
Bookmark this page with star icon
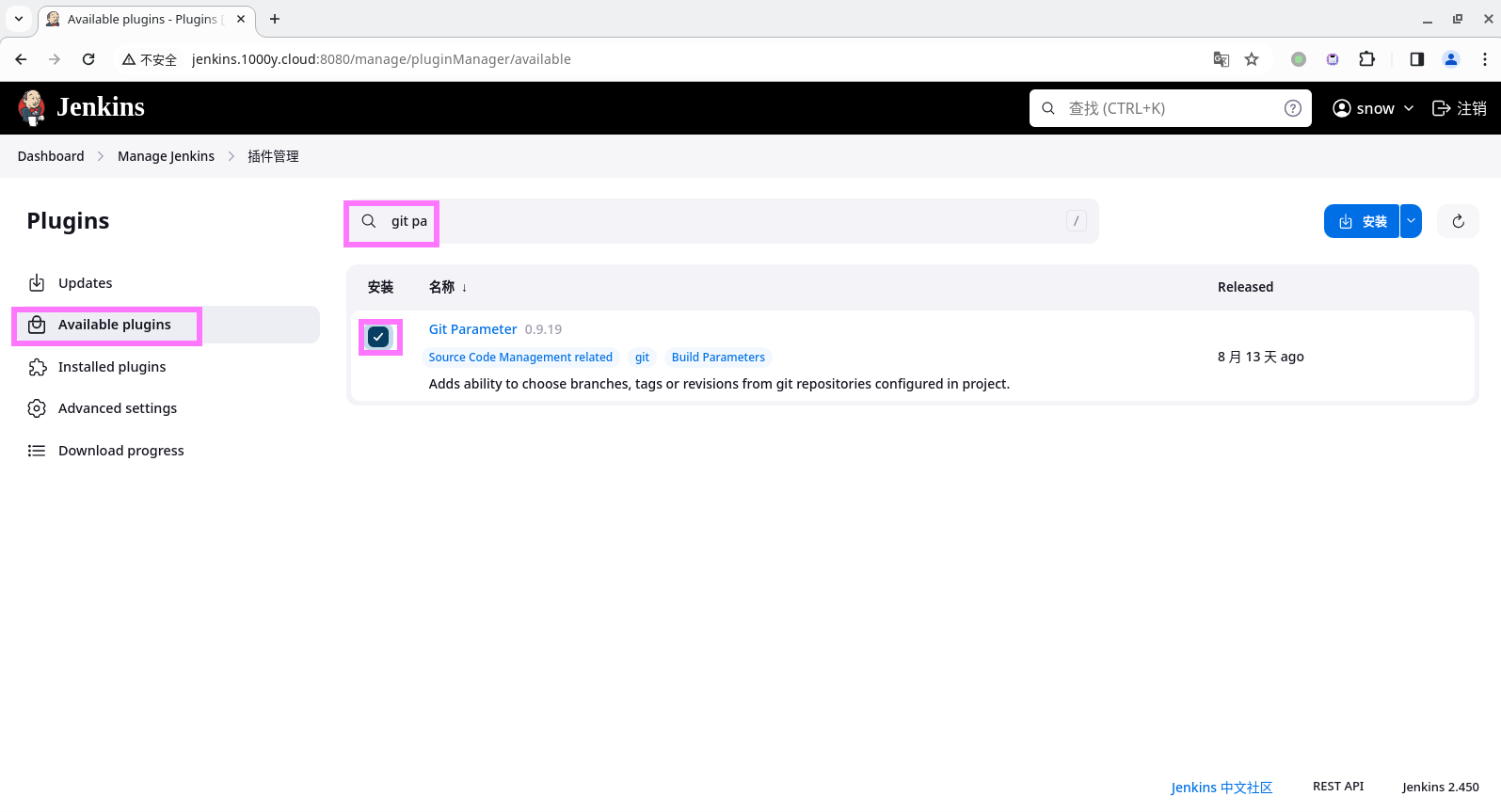pyautogui.click(x=1252, y=59)
